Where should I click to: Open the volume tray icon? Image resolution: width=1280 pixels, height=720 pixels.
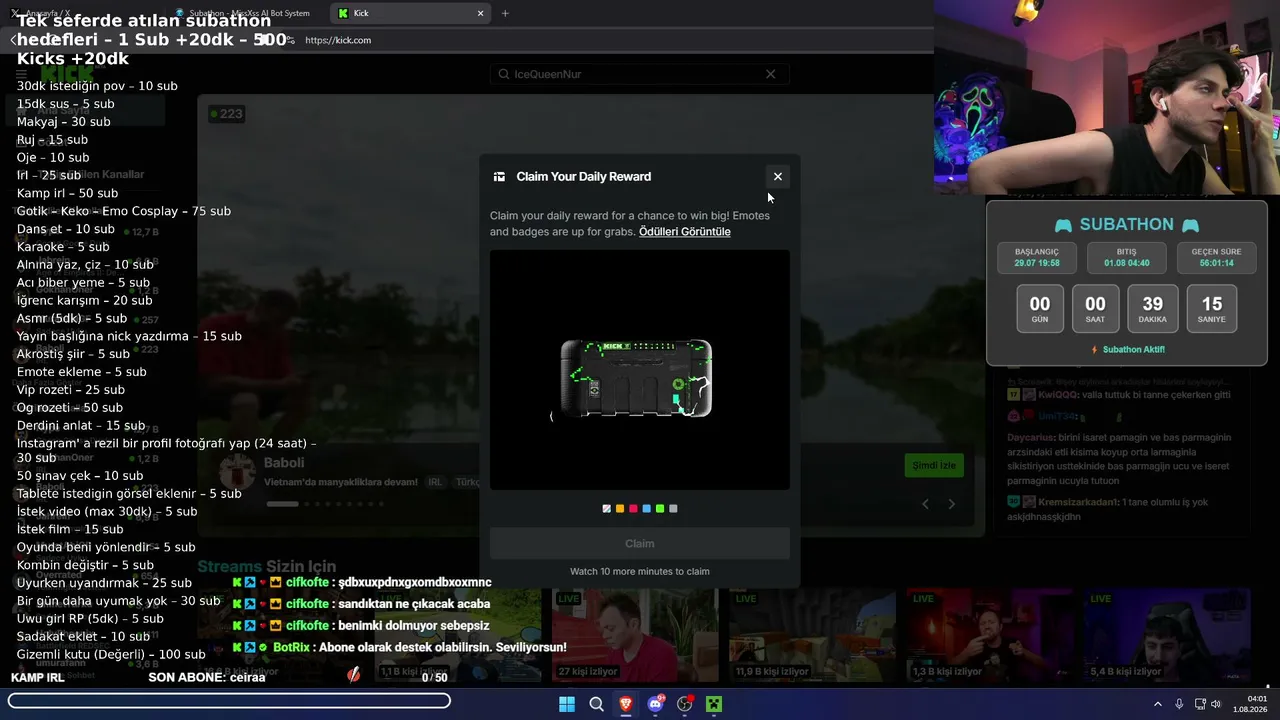(1216, 704)
